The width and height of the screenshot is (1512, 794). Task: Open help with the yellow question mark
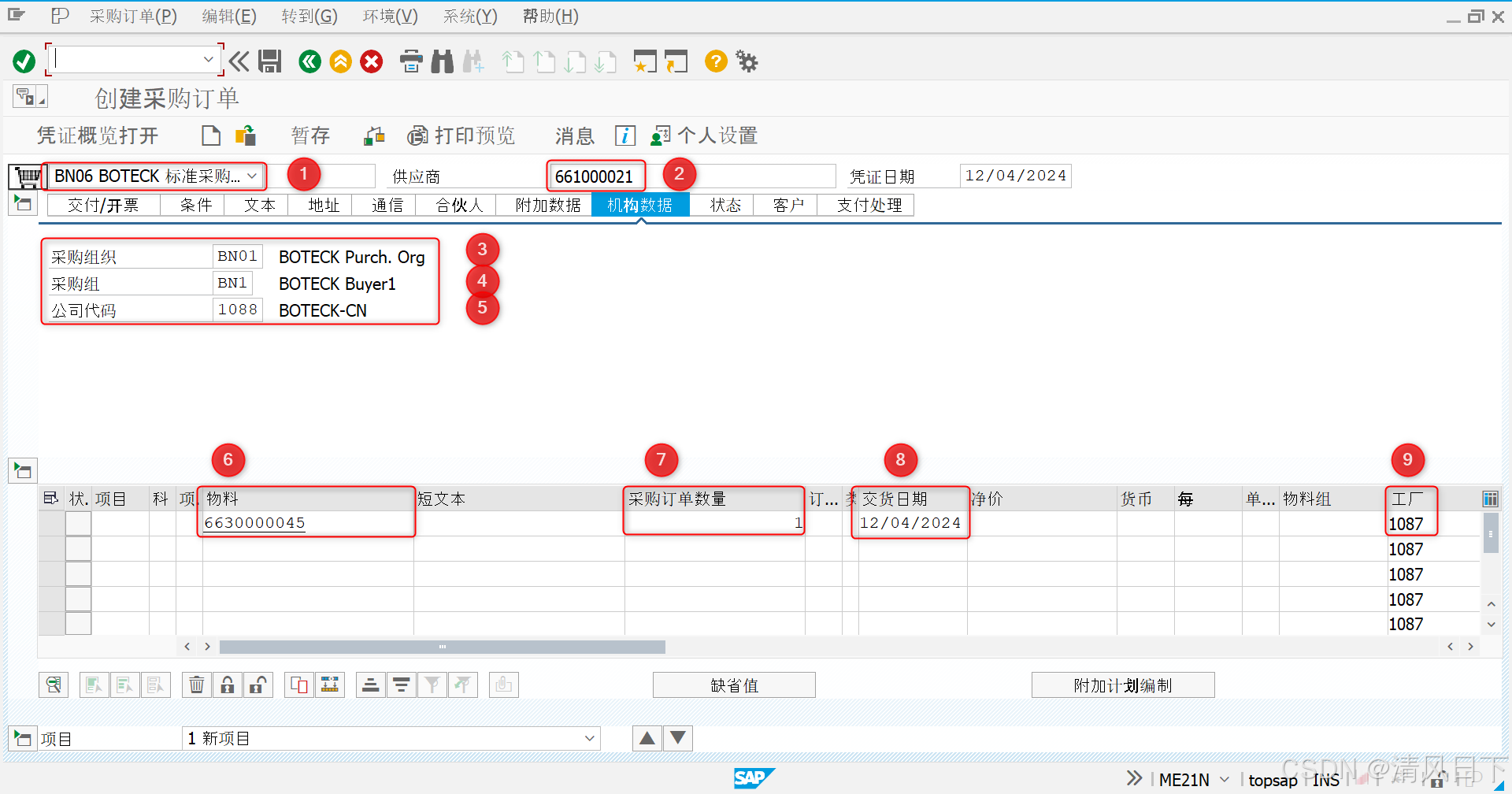[716, 61]
